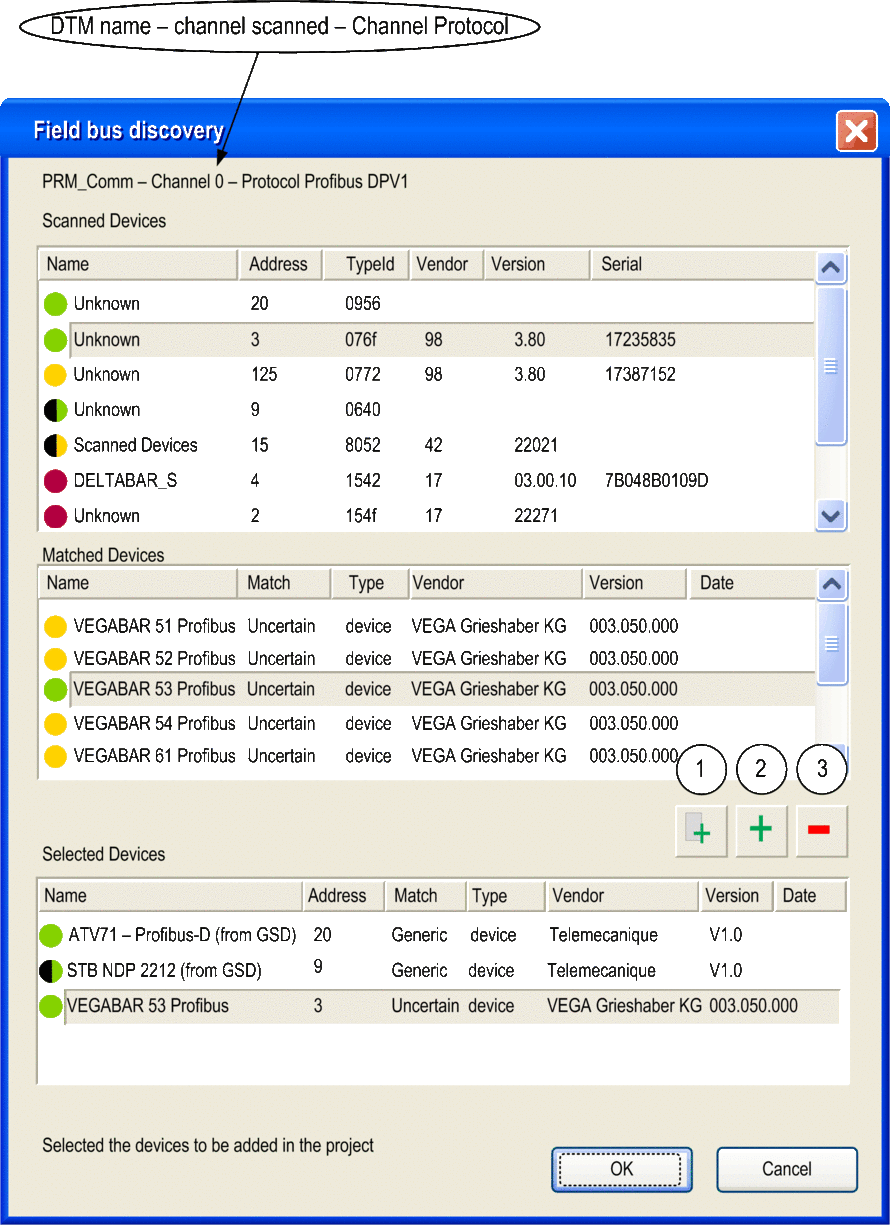Screen dimensions: 890x1225
Task: Click serial value 7B048B0109D
Action: [x=657, y=481]
